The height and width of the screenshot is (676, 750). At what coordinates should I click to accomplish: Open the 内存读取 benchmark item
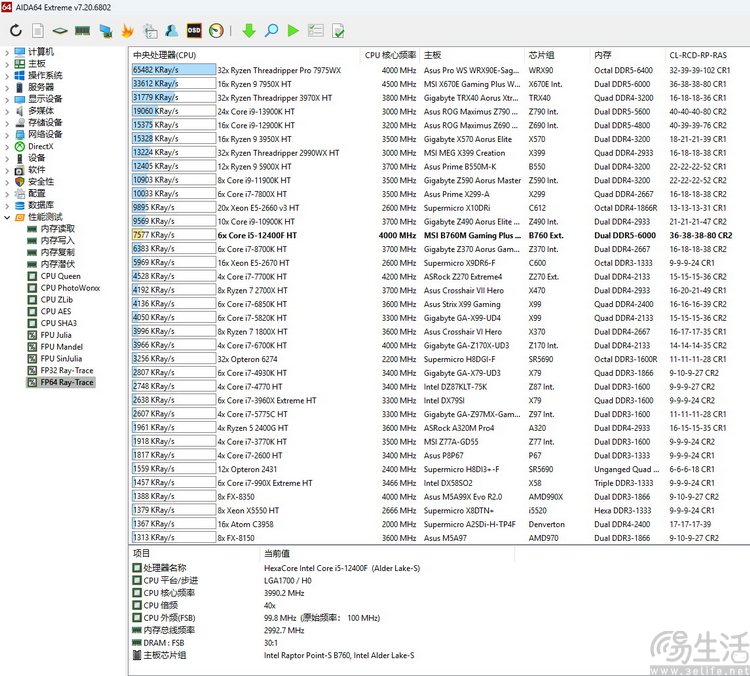pos(51,229)
